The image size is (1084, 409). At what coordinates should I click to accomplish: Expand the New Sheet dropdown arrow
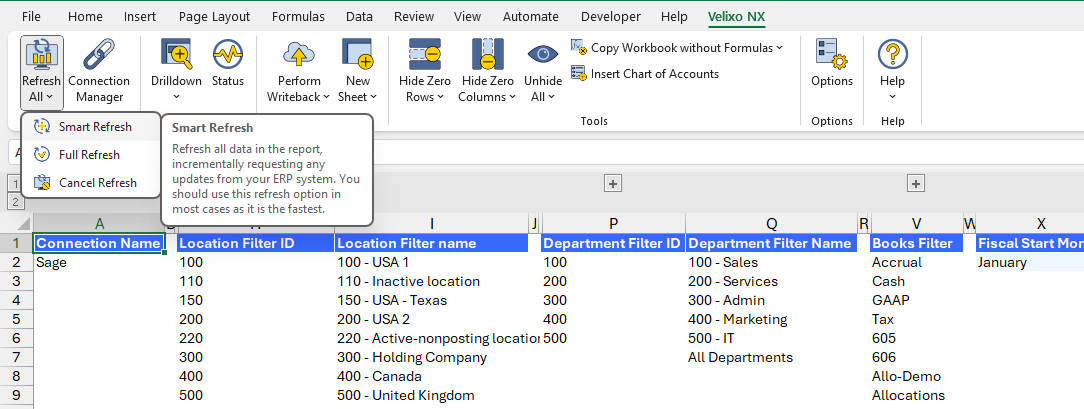(x=373, y=97)
